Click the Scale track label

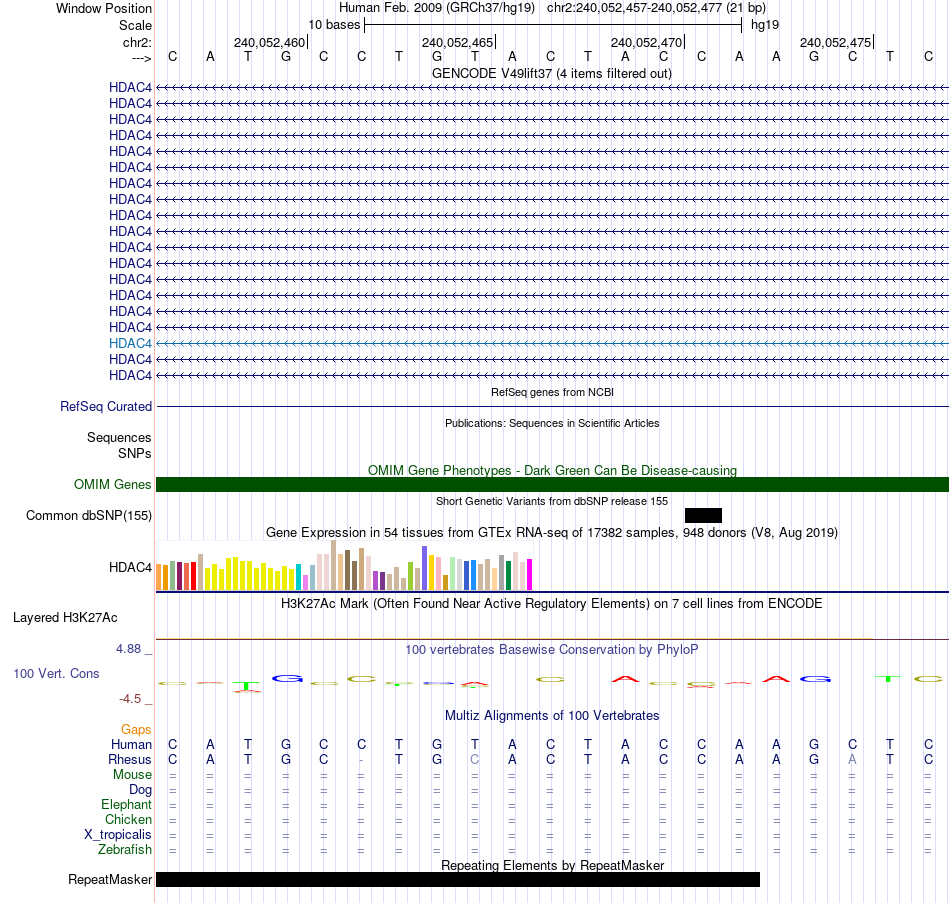(x=135, y=25)
